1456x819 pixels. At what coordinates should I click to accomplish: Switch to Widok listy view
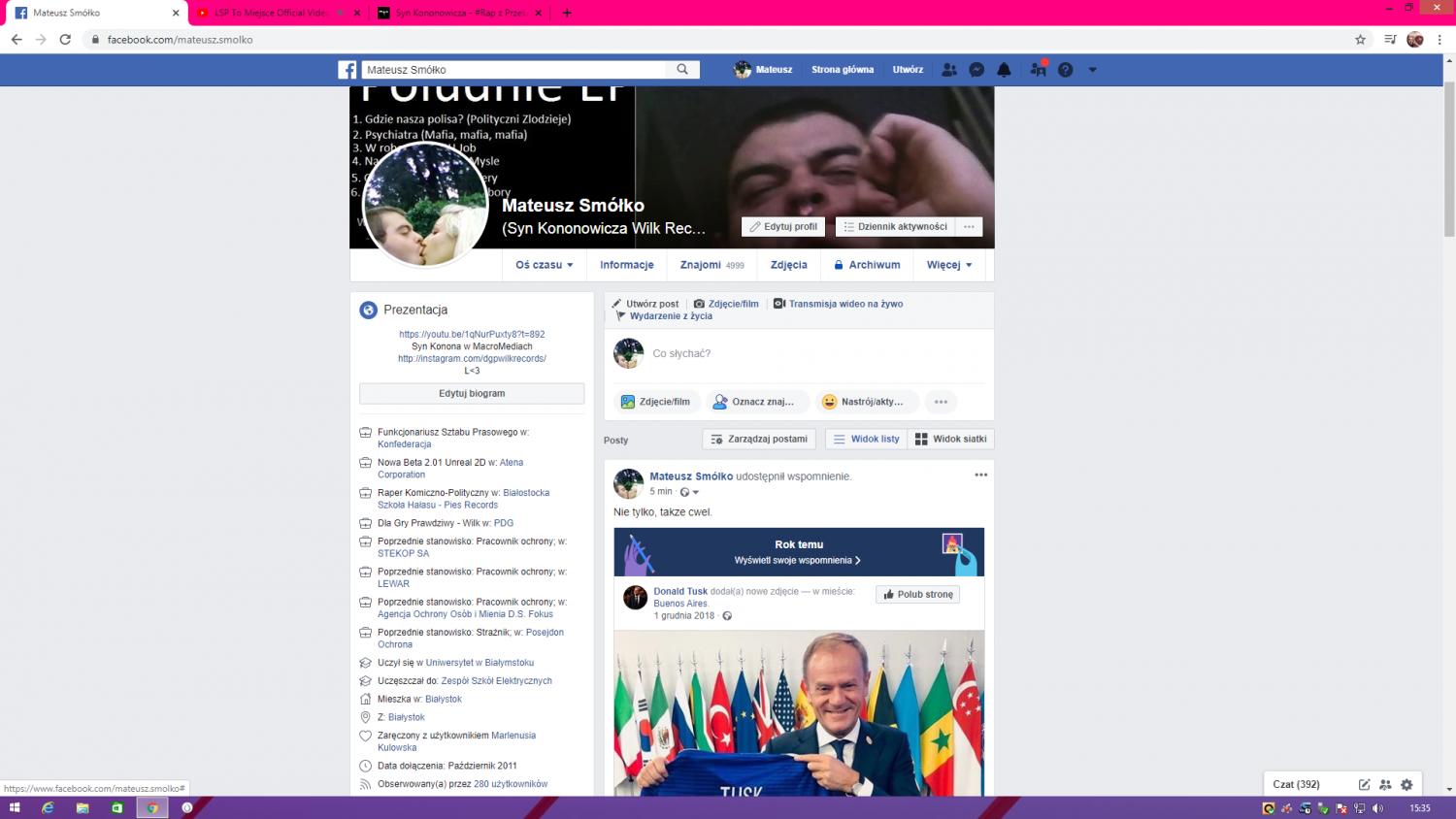point(866,440)
